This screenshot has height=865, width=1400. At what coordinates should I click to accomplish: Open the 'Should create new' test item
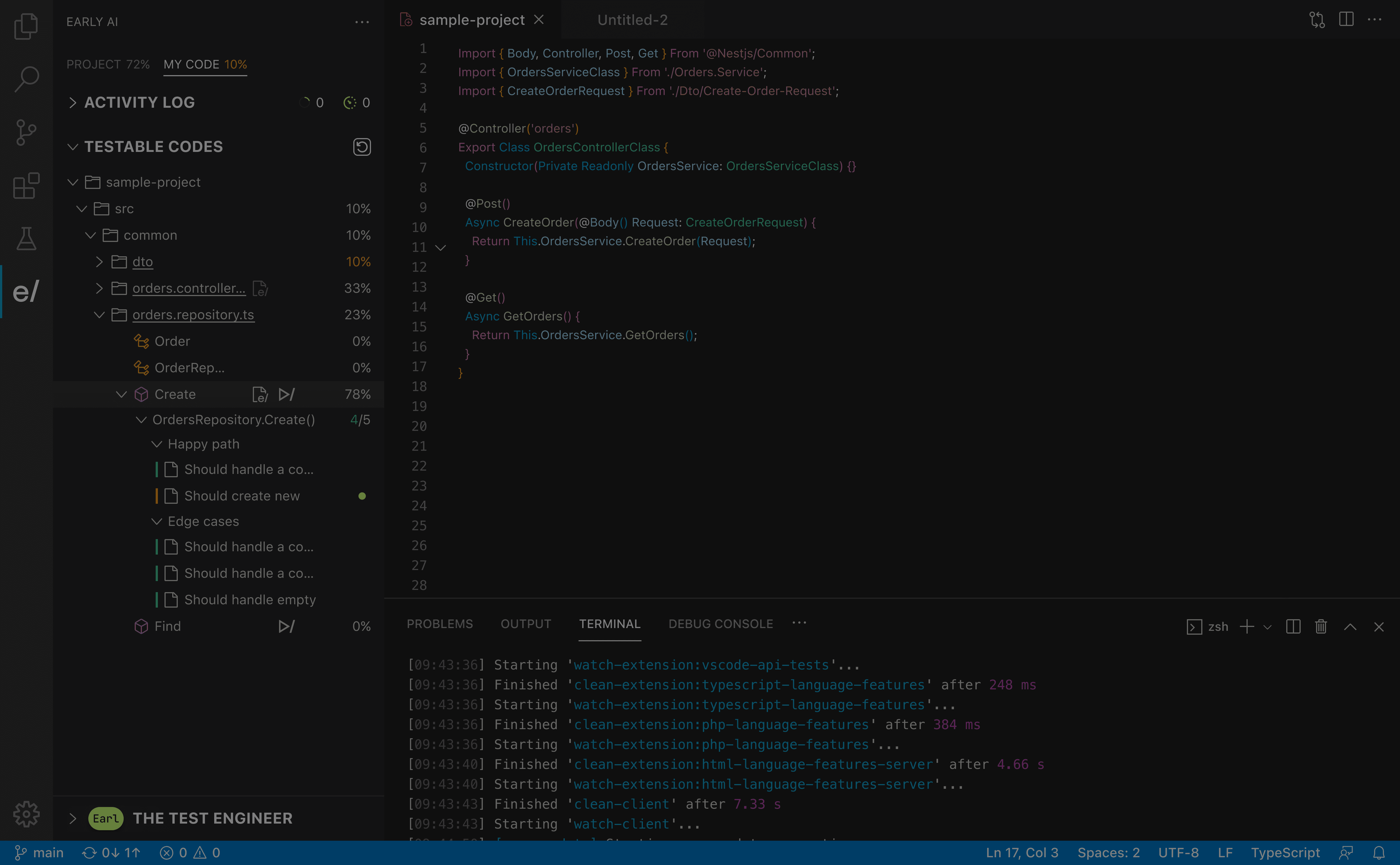click(x=242, y=496)
